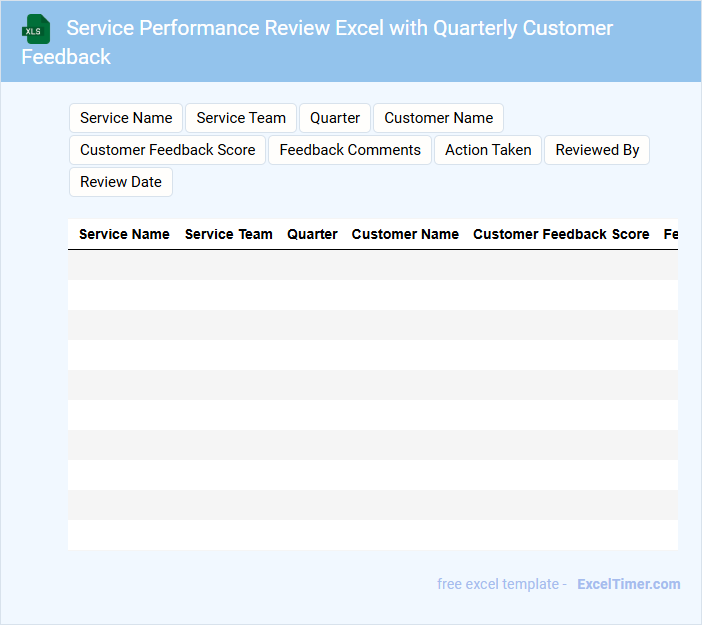
Task: Pick the Action Taken tag
Action: [488, 150]
